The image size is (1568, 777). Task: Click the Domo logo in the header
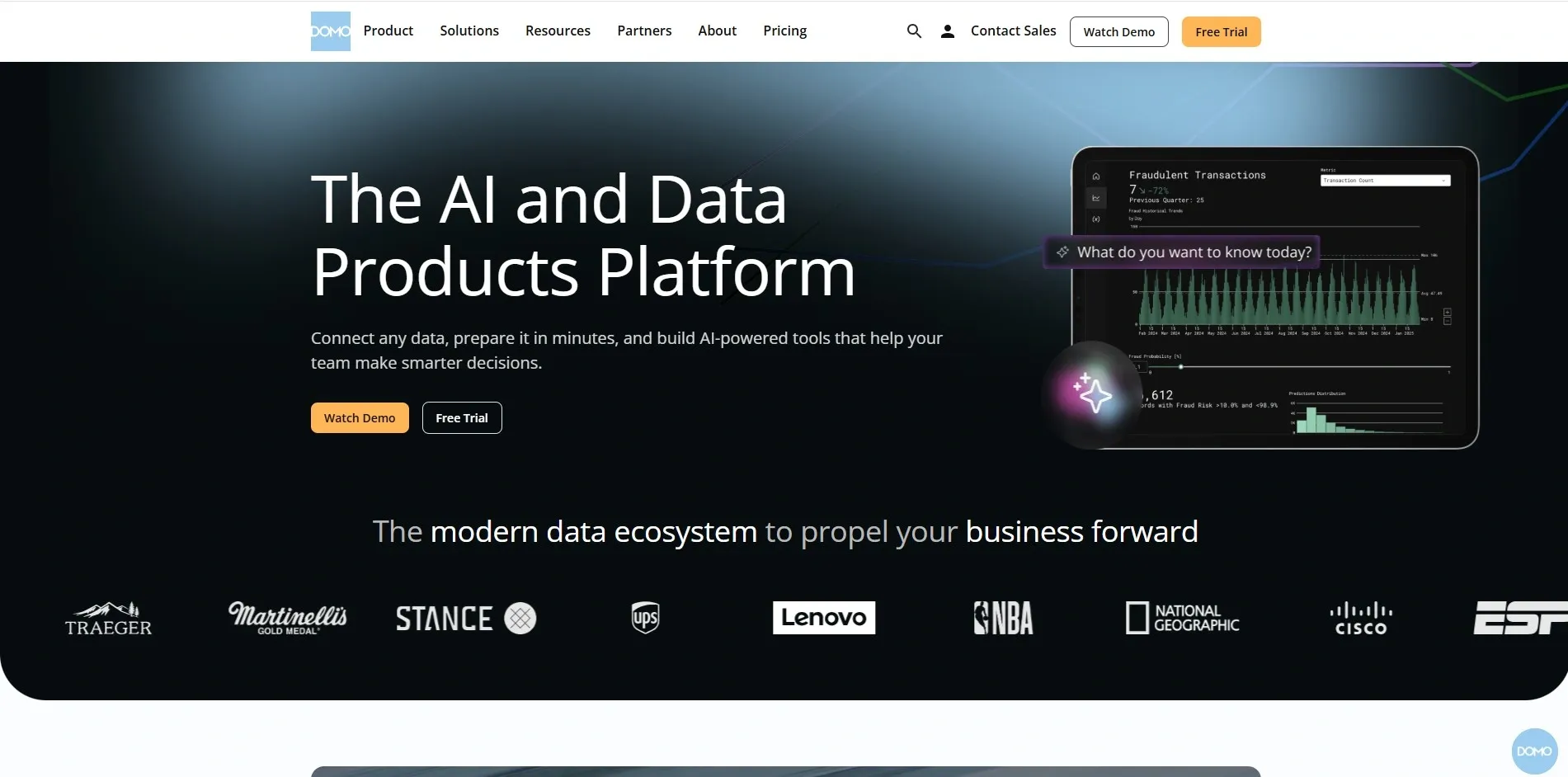[x=330, y=31]
